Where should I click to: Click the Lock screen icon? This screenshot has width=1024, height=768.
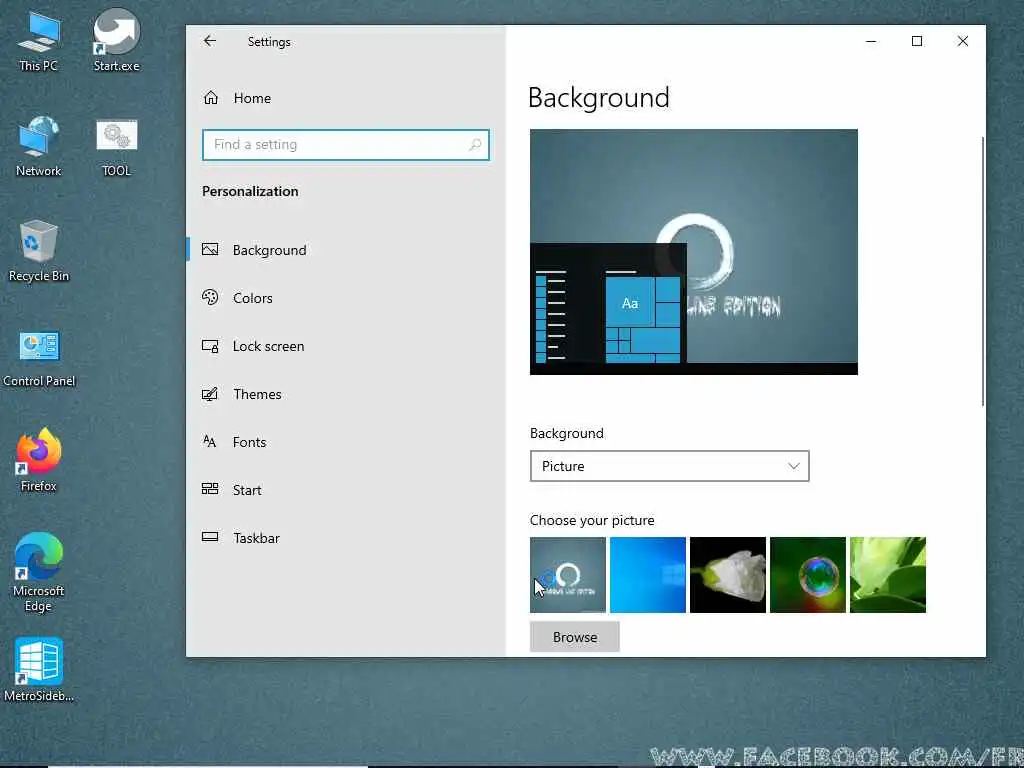click(210, 346)
